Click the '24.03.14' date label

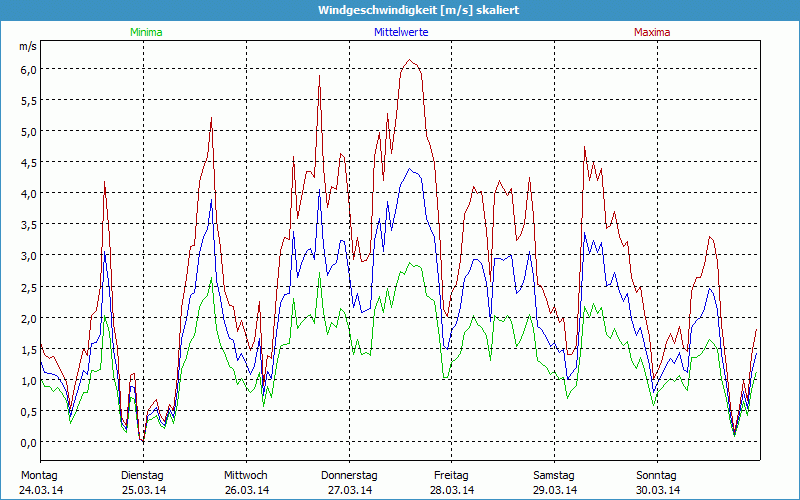coord(41,490)
